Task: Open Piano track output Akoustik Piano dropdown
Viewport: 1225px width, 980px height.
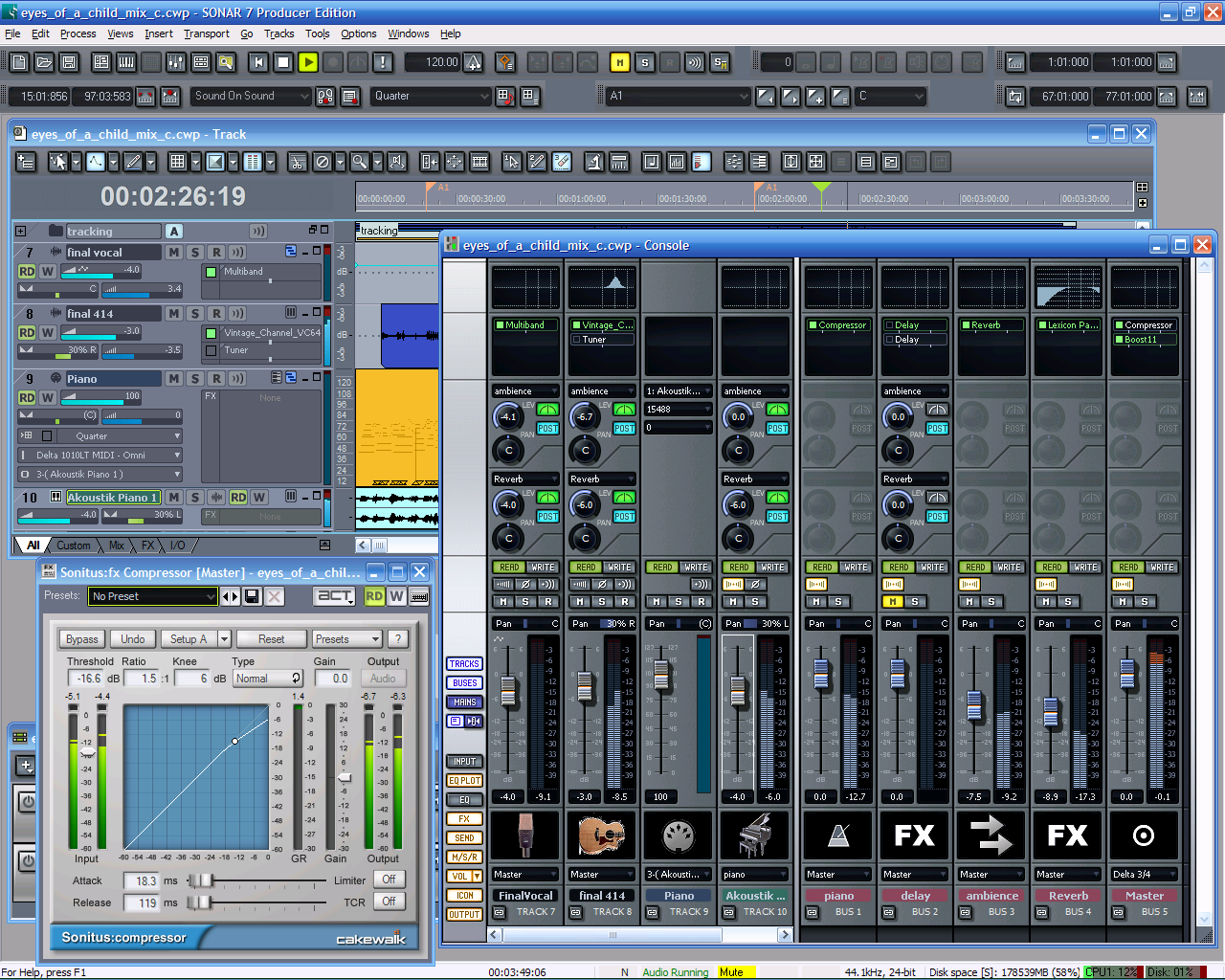Action: [100, 475]
